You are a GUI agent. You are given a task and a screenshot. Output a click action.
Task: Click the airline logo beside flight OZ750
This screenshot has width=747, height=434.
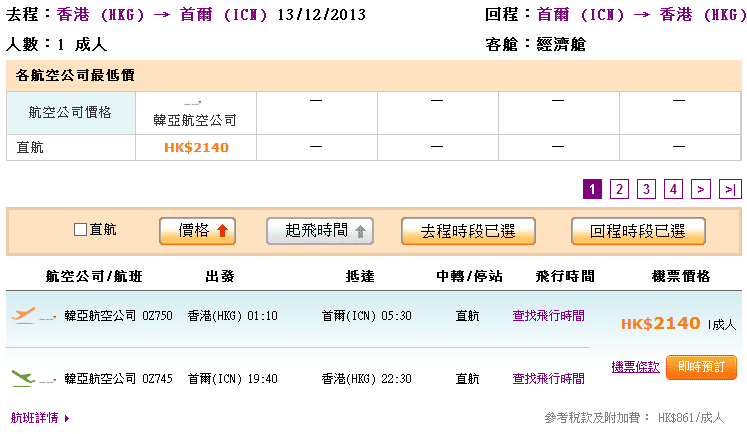(49, 316)
